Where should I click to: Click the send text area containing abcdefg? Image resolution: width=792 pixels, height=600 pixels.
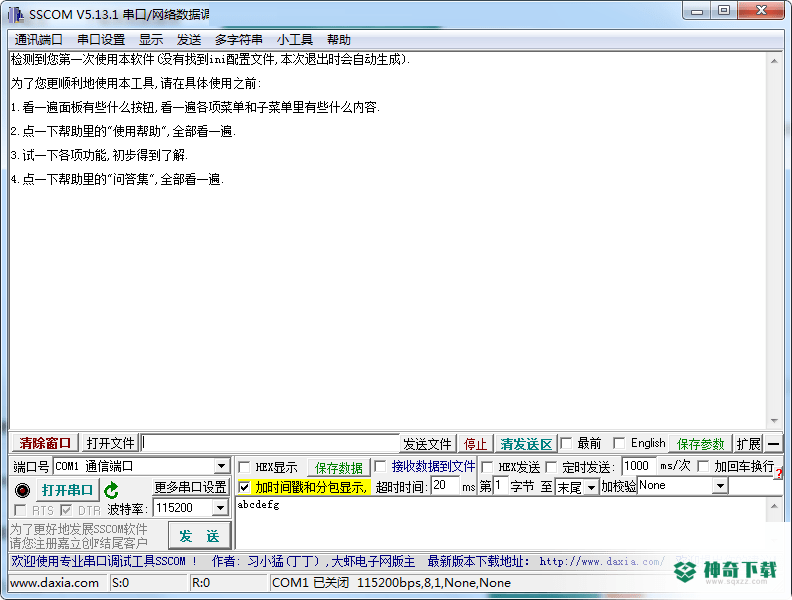(x=501, y=523)
